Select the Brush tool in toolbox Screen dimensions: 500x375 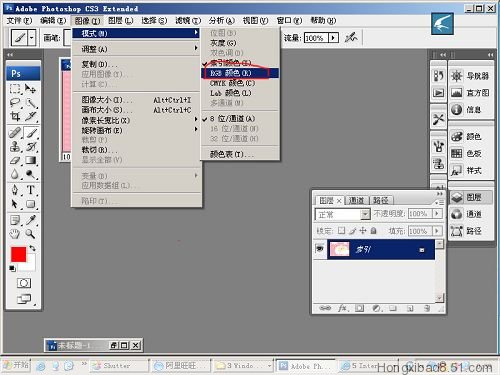(31, 133)
